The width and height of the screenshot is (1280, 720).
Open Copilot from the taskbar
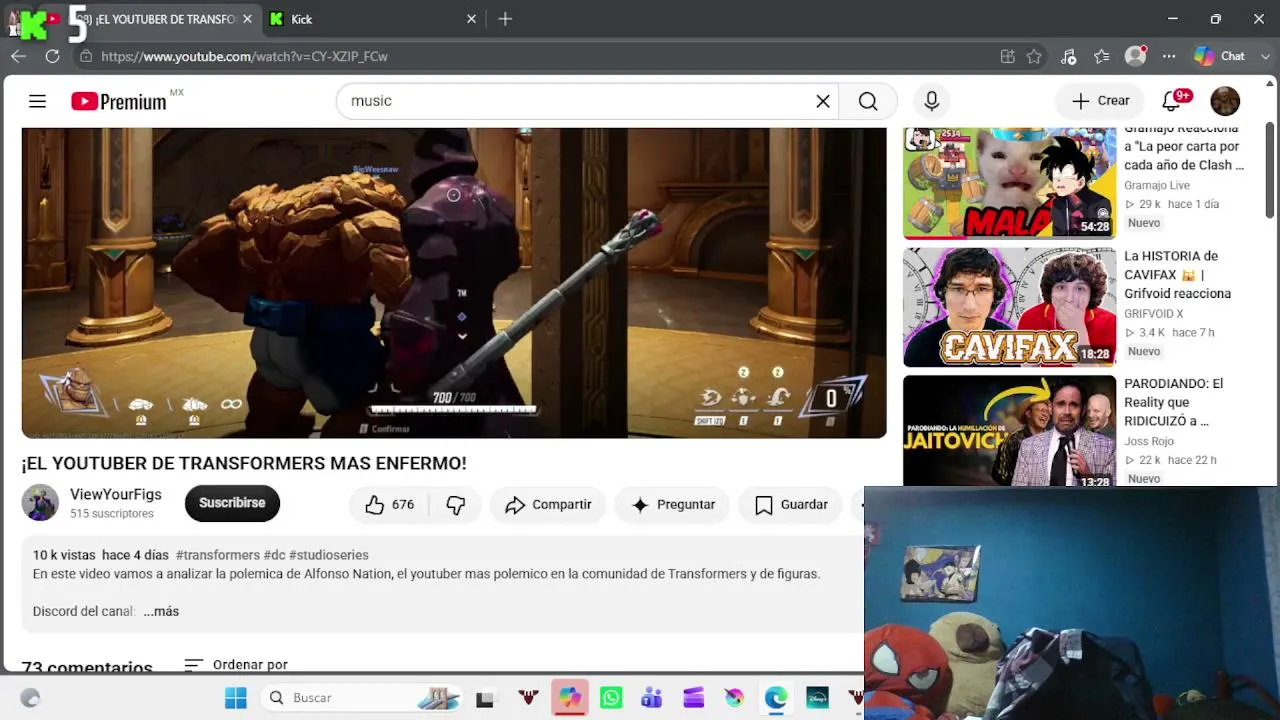[570, 698]
